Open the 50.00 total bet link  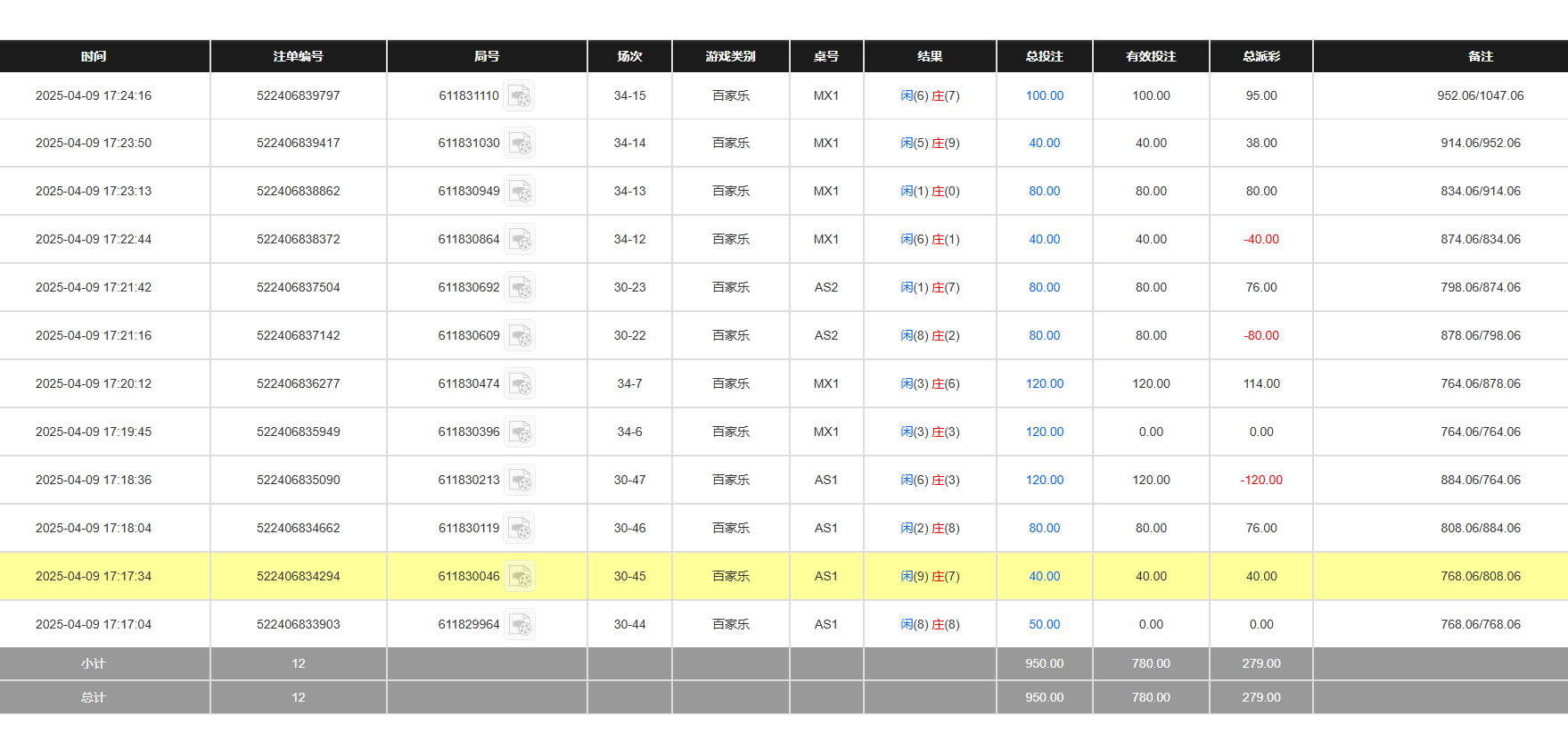[1044, 624]
